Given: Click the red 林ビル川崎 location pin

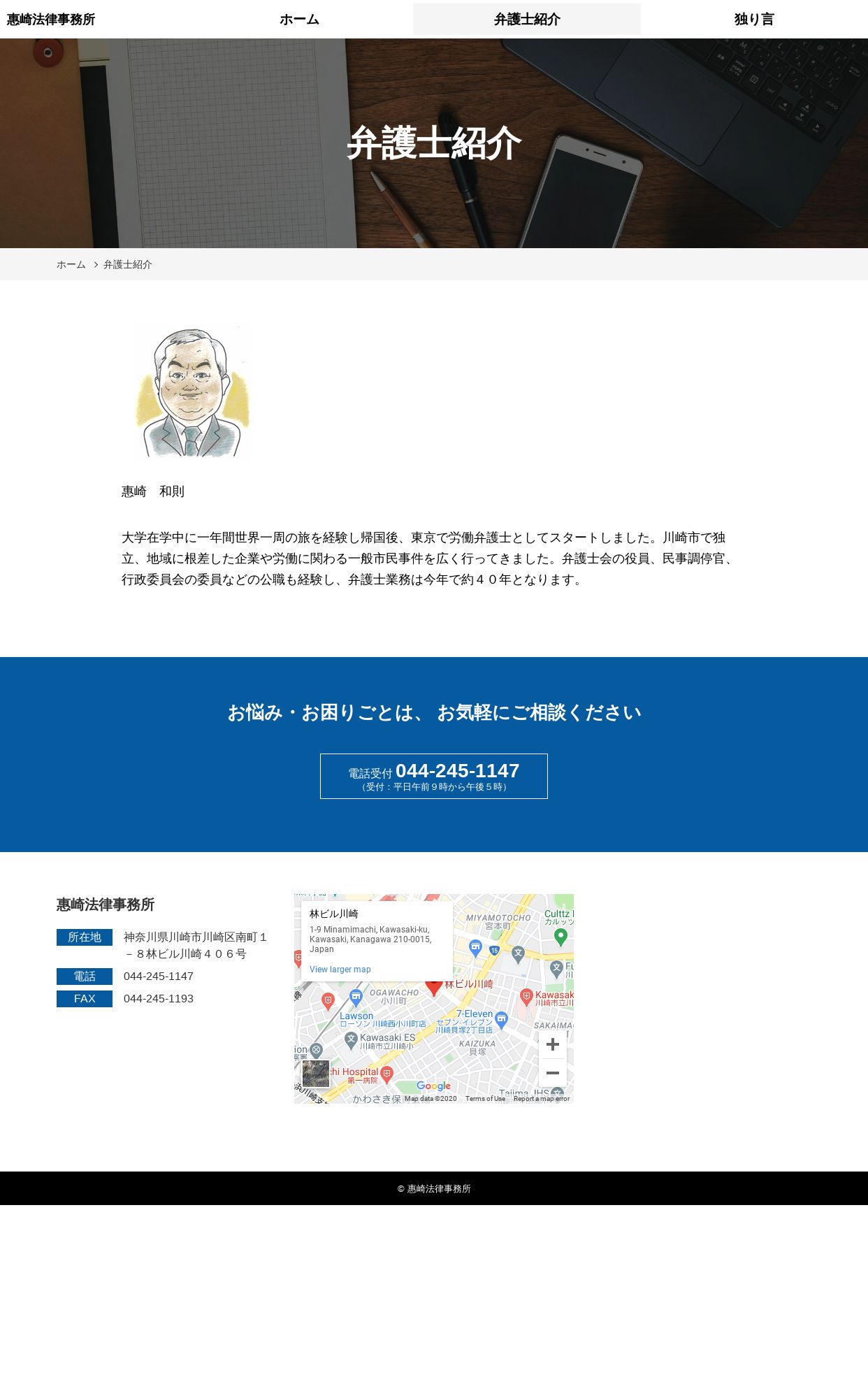Looking at the screenshot, I should pyautogui.click(x=434, y=988).
